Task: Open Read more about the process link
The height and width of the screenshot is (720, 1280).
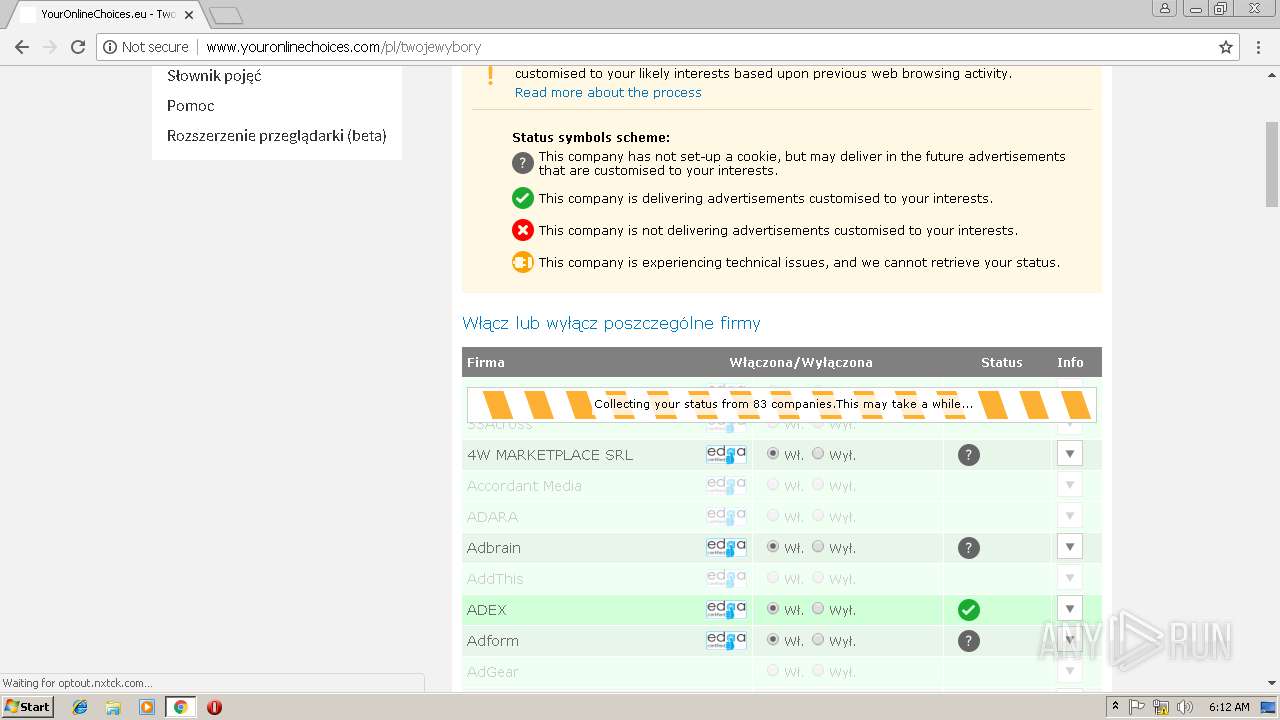Action: click(x=608, y=92)
